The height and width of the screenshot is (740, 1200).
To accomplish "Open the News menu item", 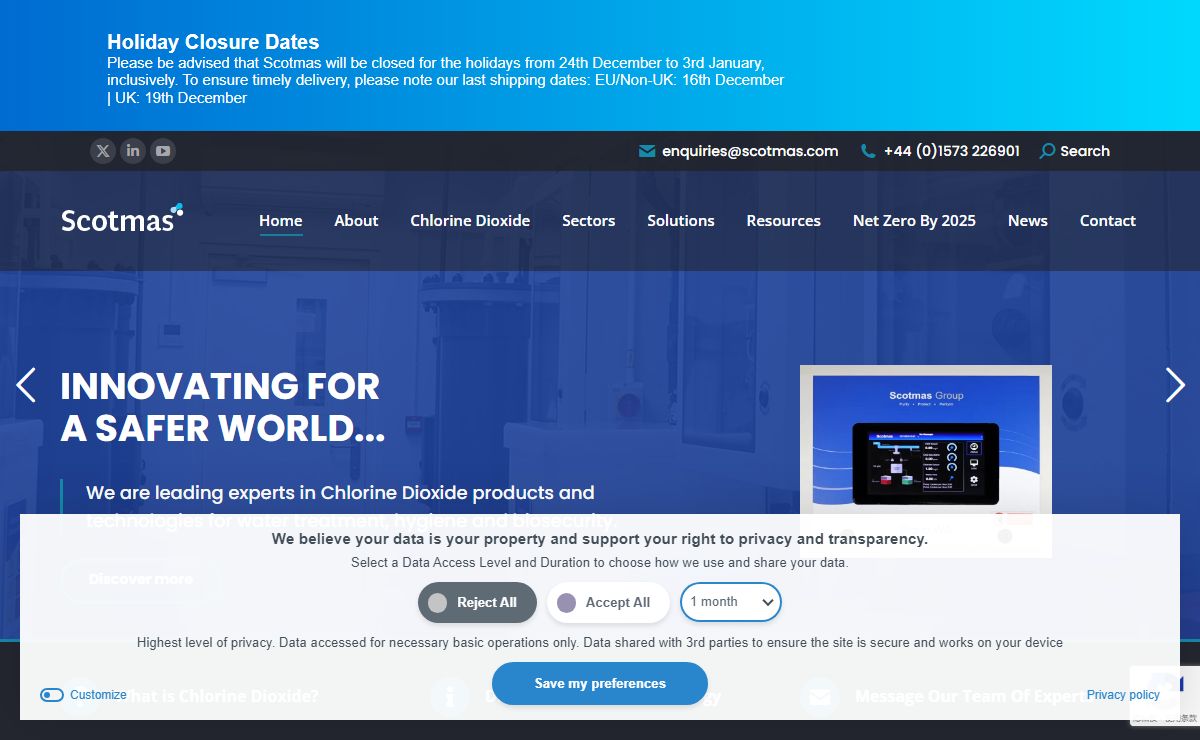I will pos(1028,221).
